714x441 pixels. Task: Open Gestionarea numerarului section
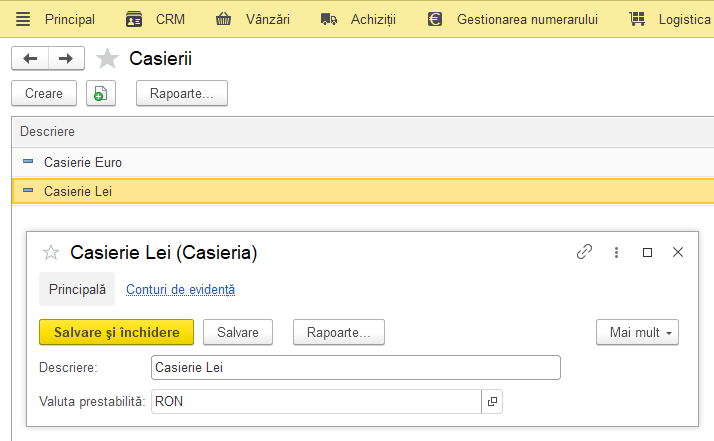pos(527,19)
